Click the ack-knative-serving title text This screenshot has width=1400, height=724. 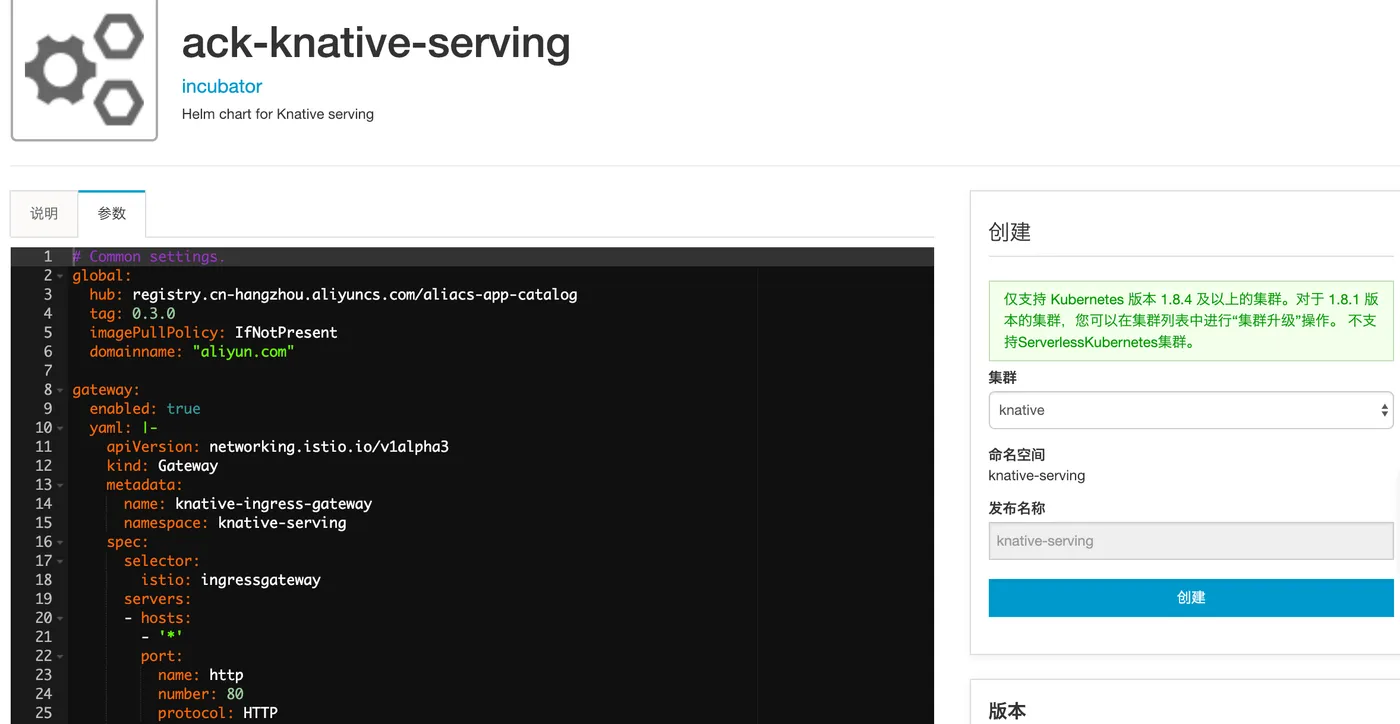376,42
